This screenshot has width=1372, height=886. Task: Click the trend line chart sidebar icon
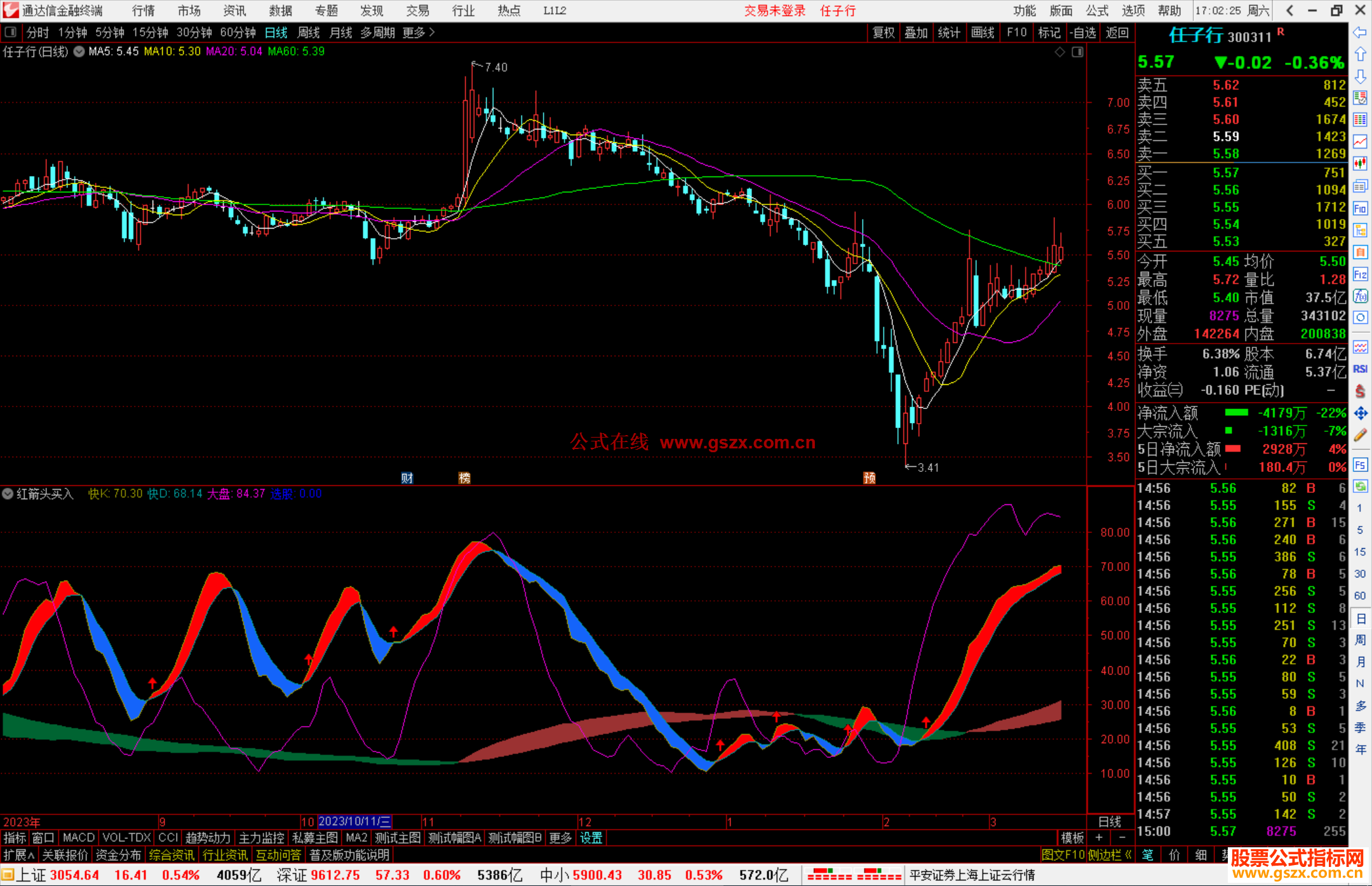click(x=1360, y=142)
